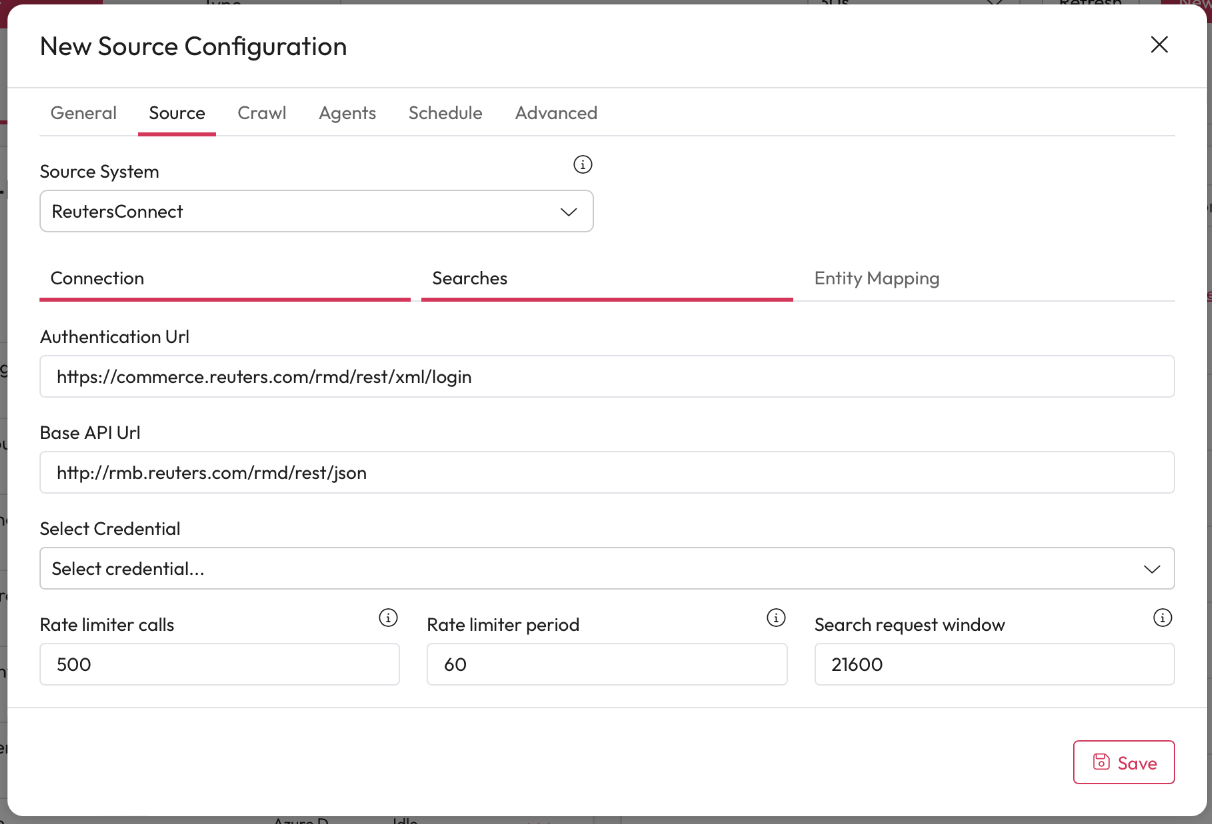Click the Rate limiter calls field
1212x824 pixels.
click(x=219, y=664)
